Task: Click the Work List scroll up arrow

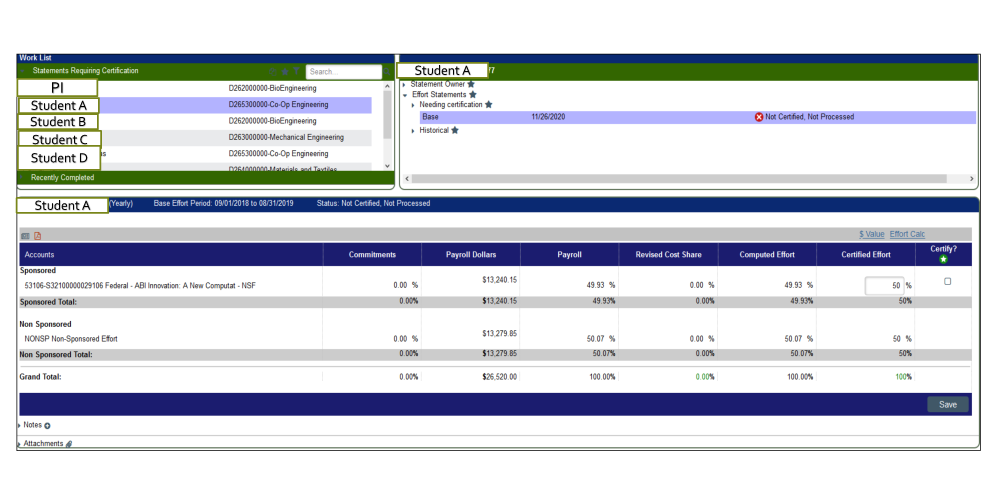Action: (387, 86)
